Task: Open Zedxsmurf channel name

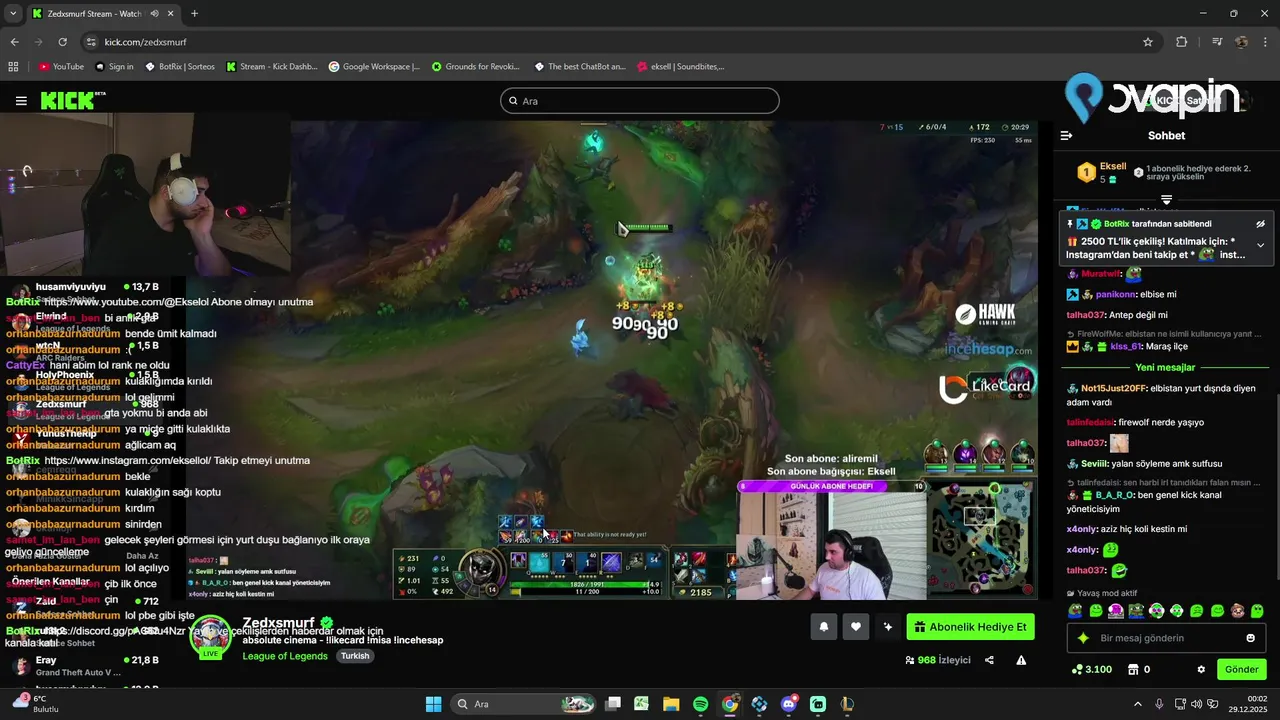Action: [x=279, y=623]
